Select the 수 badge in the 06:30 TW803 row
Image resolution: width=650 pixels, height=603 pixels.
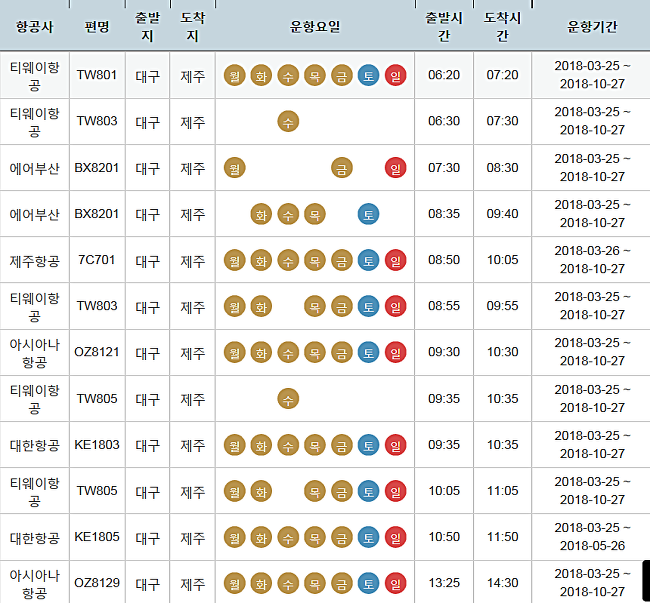coord(288,121)
